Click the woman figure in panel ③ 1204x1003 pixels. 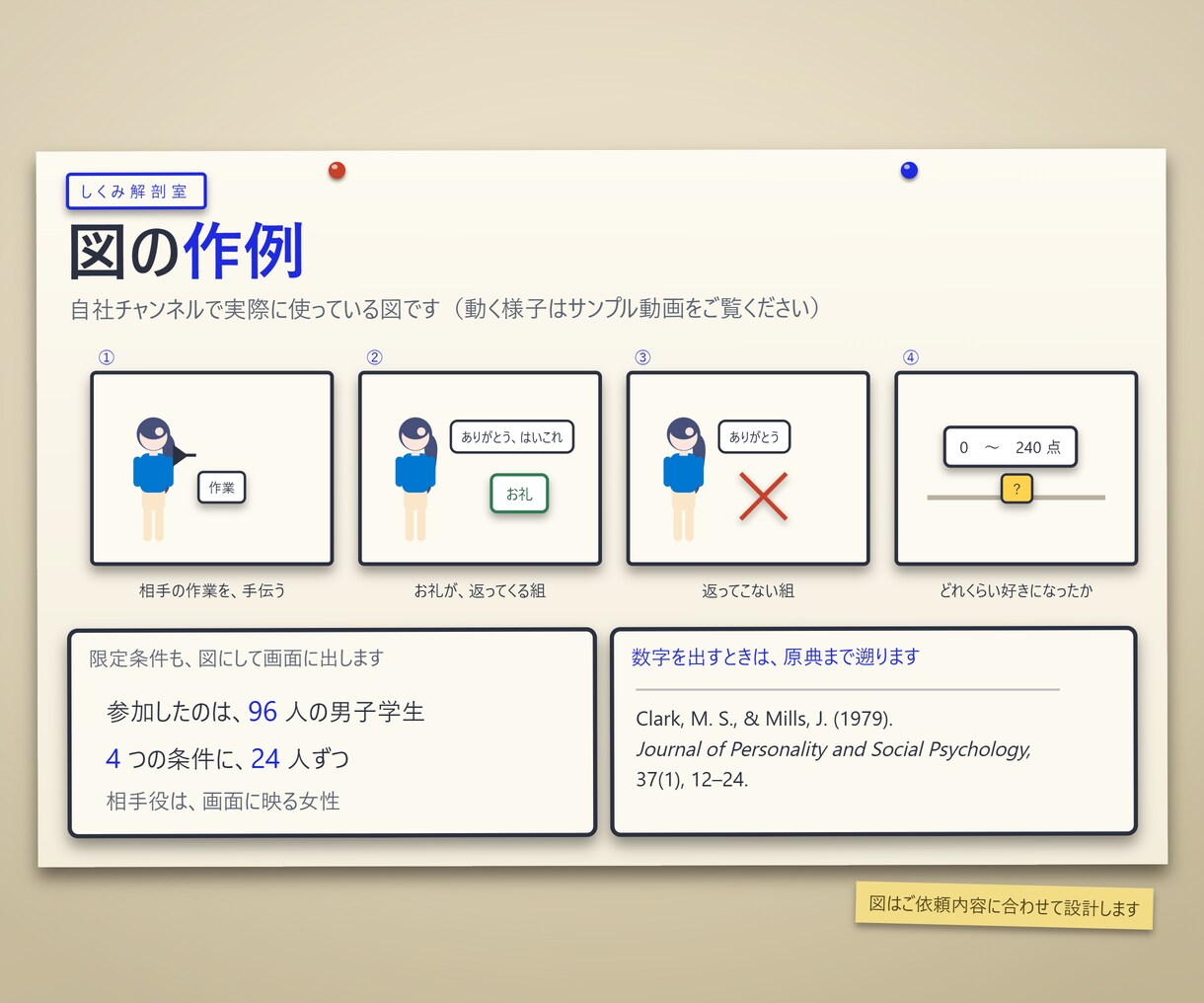[684, 479]
